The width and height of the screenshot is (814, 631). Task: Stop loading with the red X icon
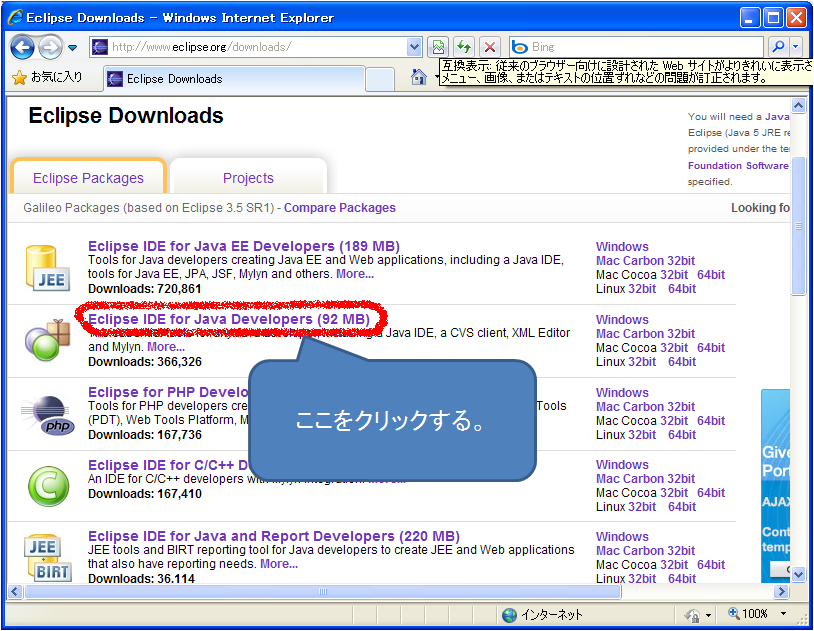[x=490, y=47]
